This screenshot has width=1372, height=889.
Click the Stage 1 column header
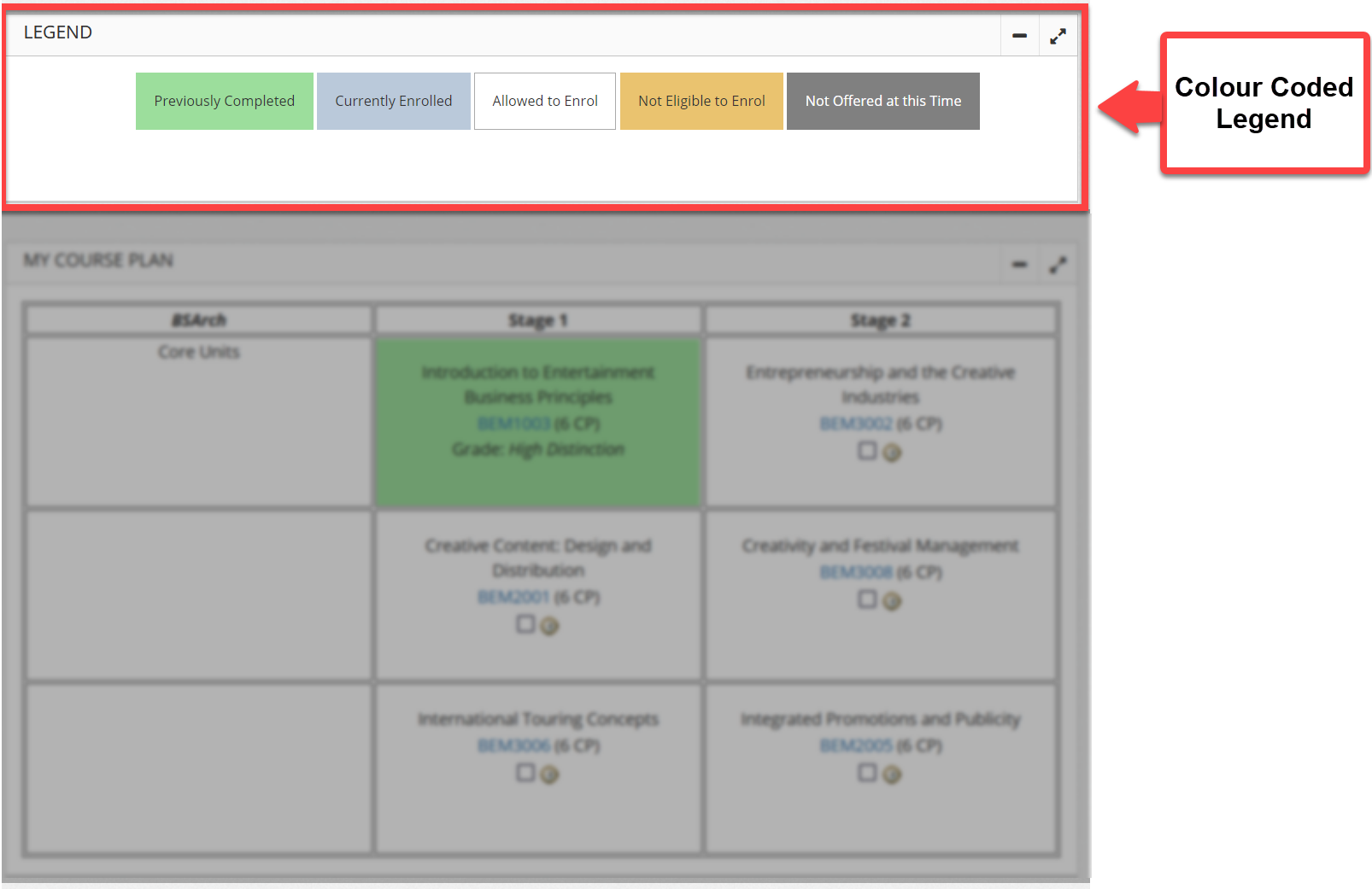pyautogui.click(x=538, y=320)
